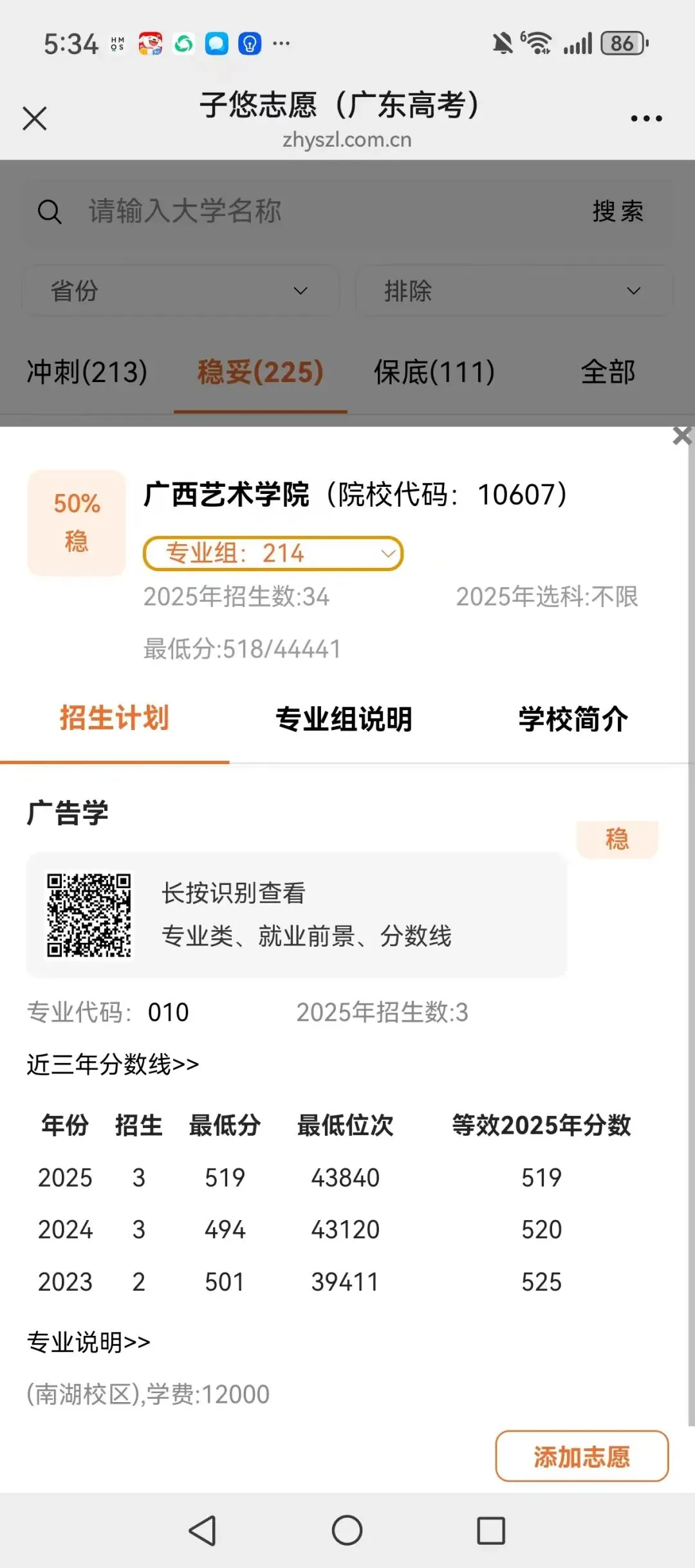Tap the QR code for 广告学
The width and height of the screenshot is (695, 1568).
click(89, 915)
